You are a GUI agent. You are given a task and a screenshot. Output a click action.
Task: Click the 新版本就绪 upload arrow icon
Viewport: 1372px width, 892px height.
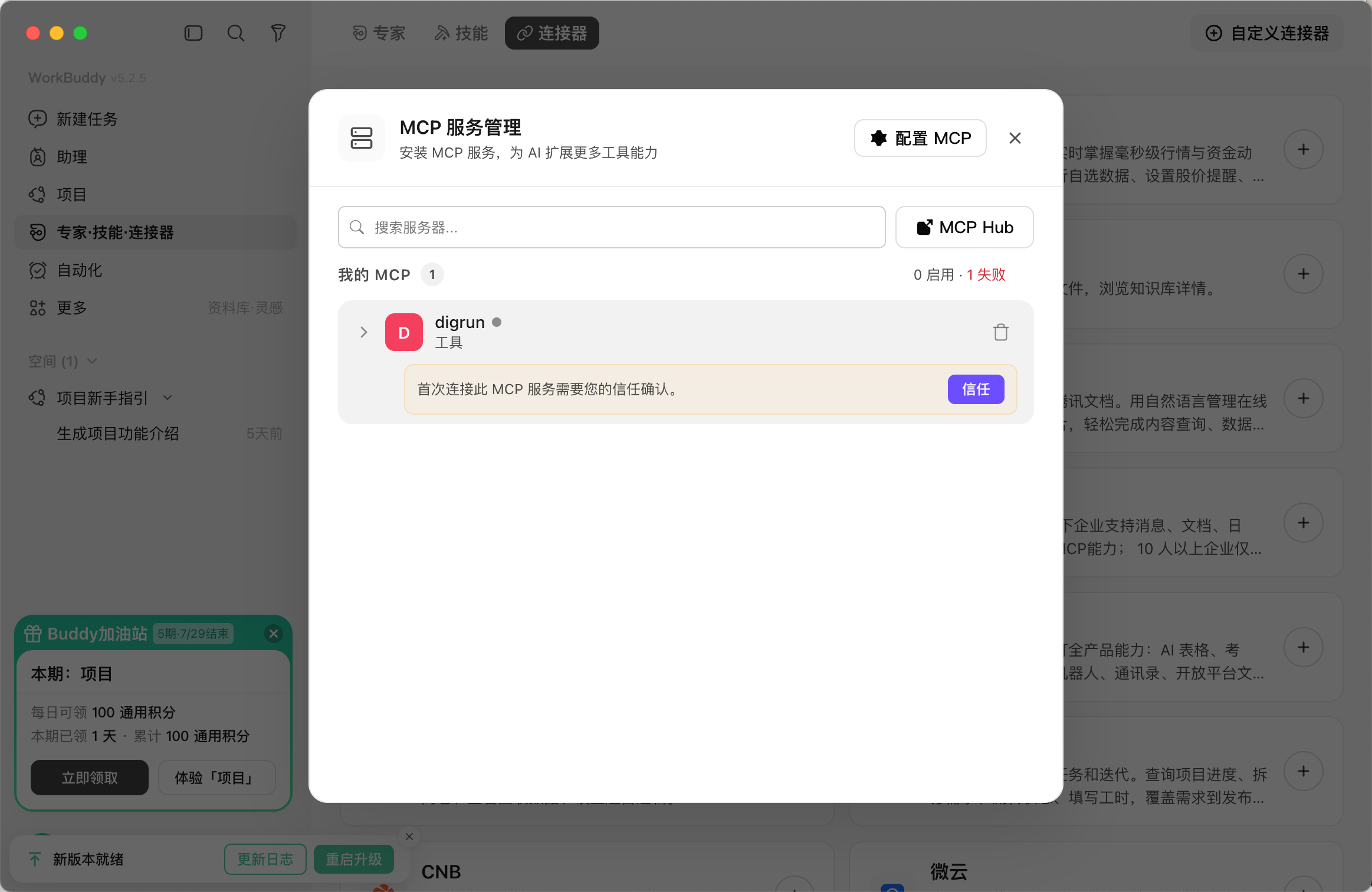pos(35,859)
